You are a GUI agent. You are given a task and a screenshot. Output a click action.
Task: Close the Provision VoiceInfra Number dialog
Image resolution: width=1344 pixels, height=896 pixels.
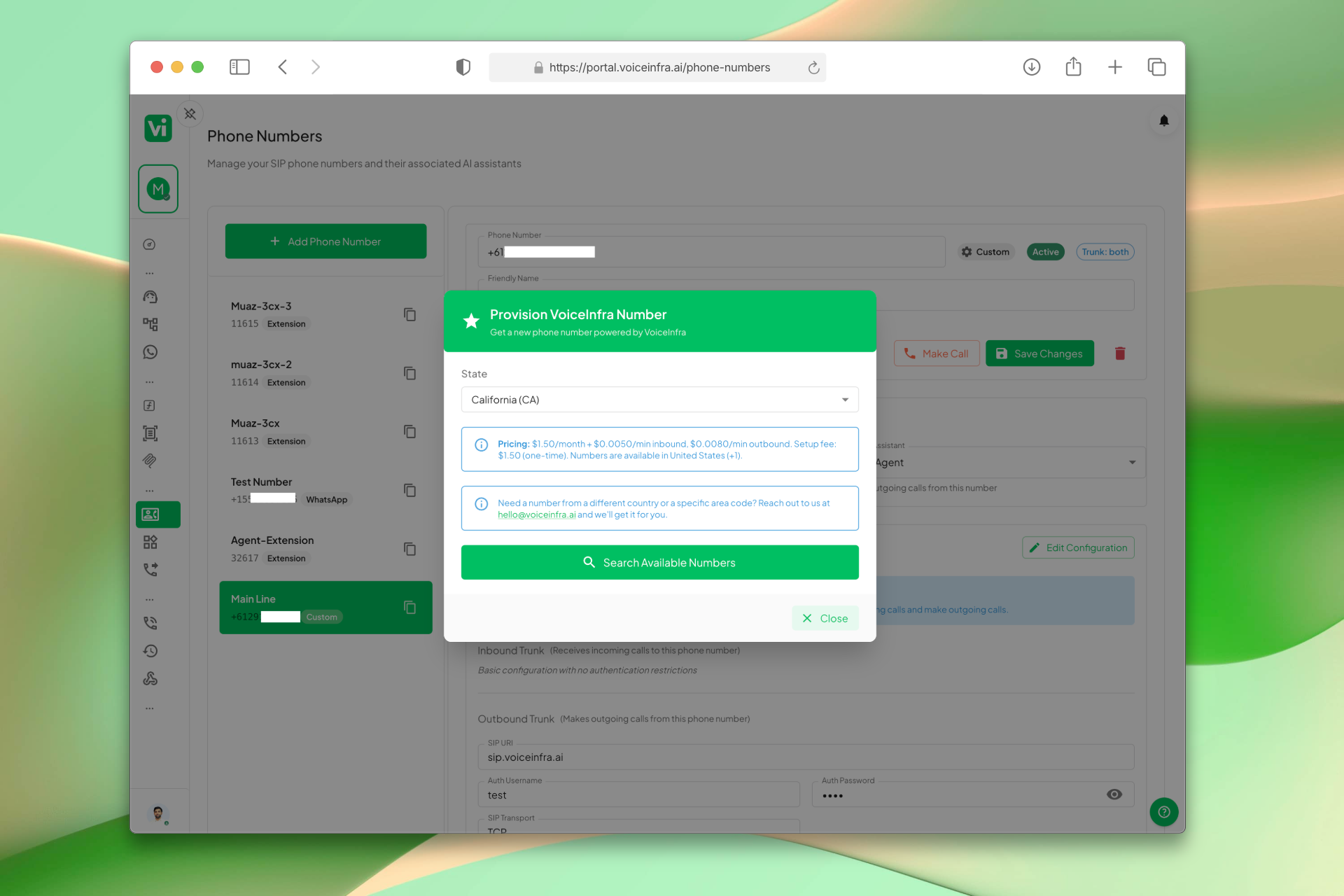coord(825,618)
